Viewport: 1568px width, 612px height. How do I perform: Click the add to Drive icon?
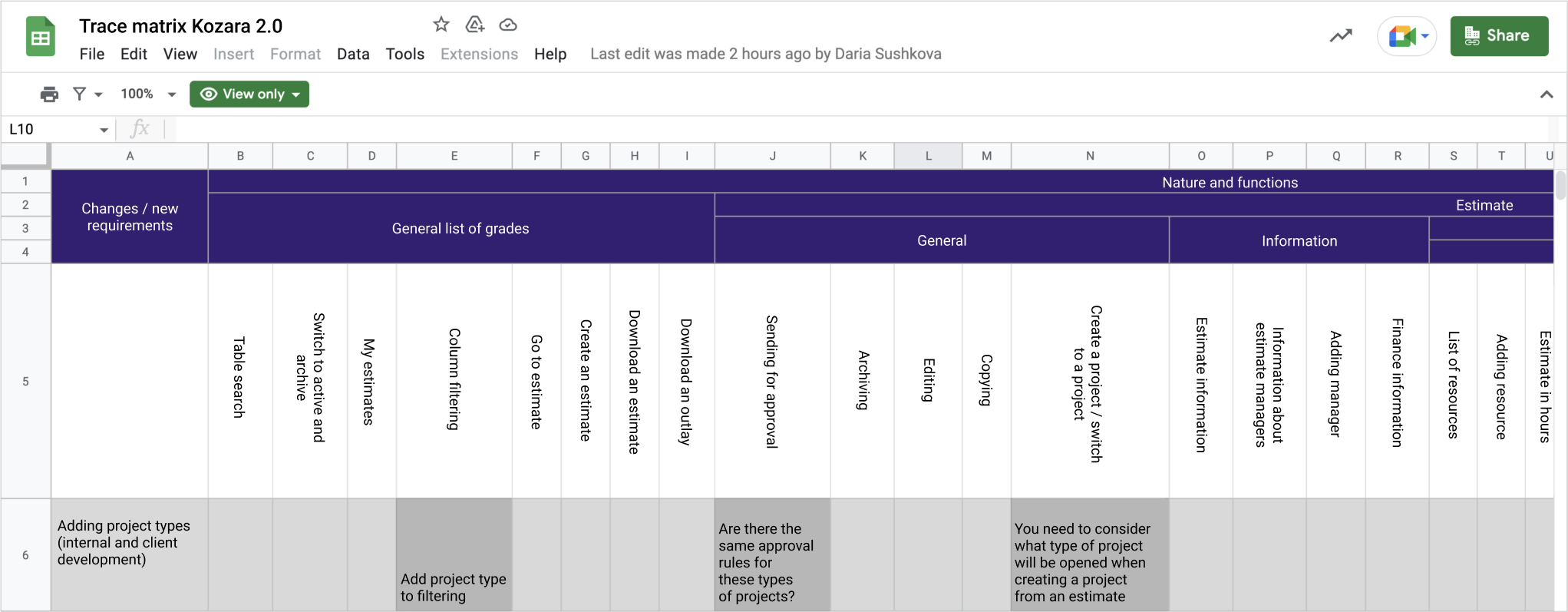click(x=475, y=25)
